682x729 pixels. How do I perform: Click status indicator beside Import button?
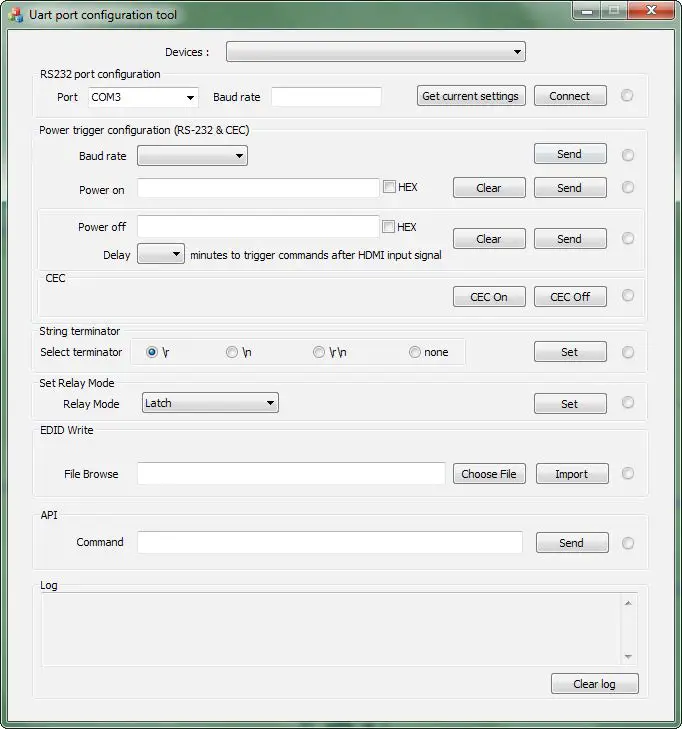coord(628,473)
